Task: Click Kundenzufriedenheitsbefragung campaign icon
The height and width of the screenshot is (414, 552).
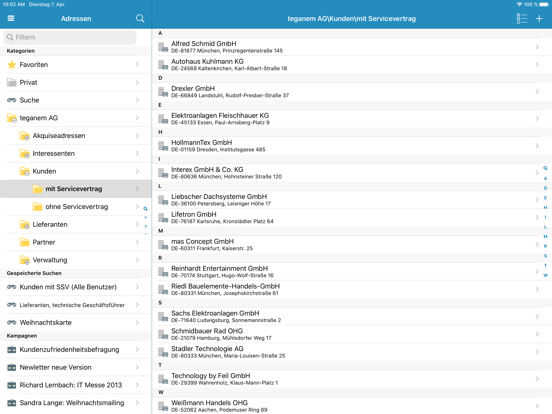Action: tap(12, 350)
